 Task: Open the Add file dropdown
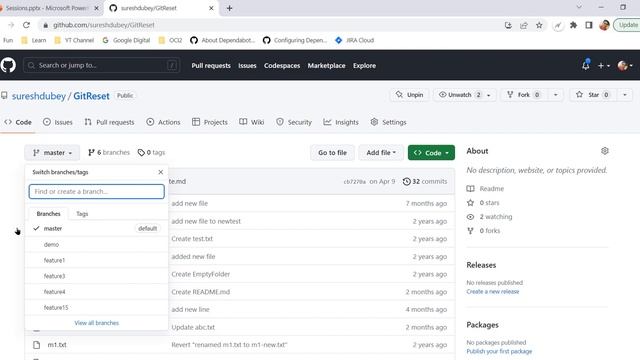coord(381,153)
